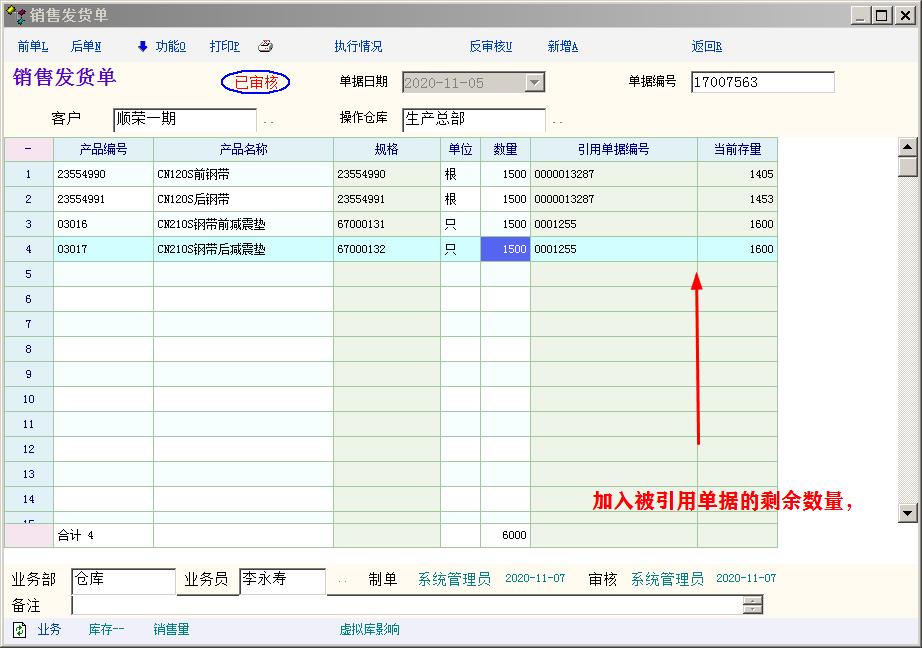Click the ellipsis lookup button beside 操作仓库 field

click(557, 121)
